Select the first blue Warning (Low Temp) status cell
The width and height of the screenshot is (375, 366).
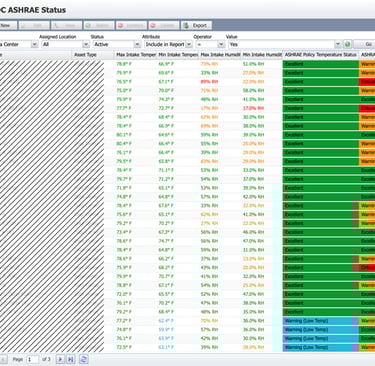click(321, 321)
